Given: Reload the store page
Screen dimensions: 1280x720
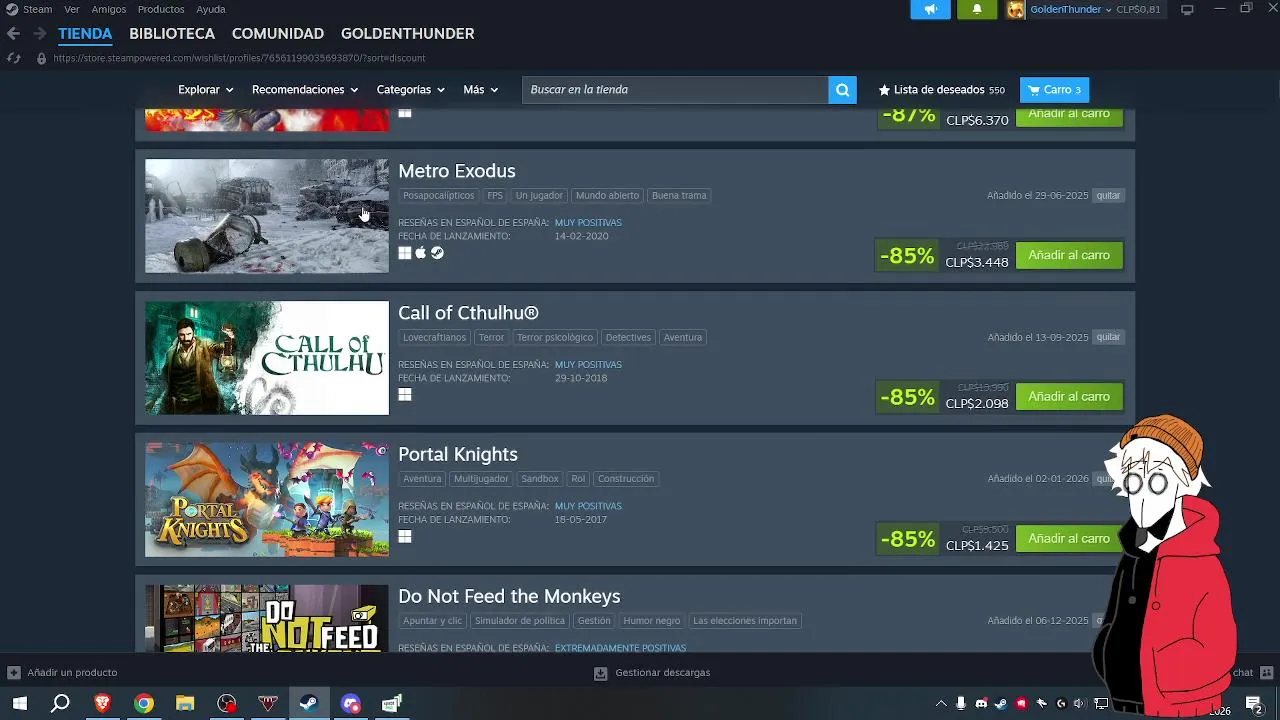Looking at the screenshot, I should [13, 58].
